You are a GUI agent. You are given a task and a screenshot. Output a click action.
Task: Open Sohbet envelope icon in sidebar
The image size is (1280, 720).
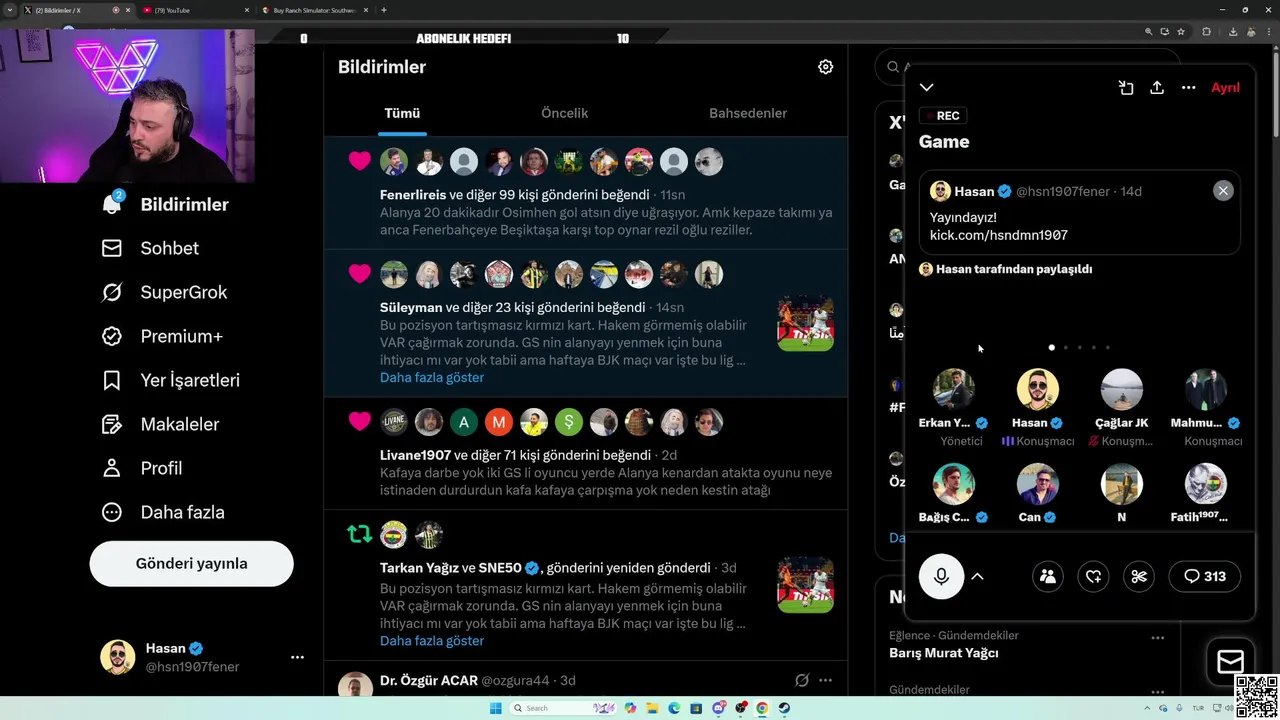pos(112,248)
